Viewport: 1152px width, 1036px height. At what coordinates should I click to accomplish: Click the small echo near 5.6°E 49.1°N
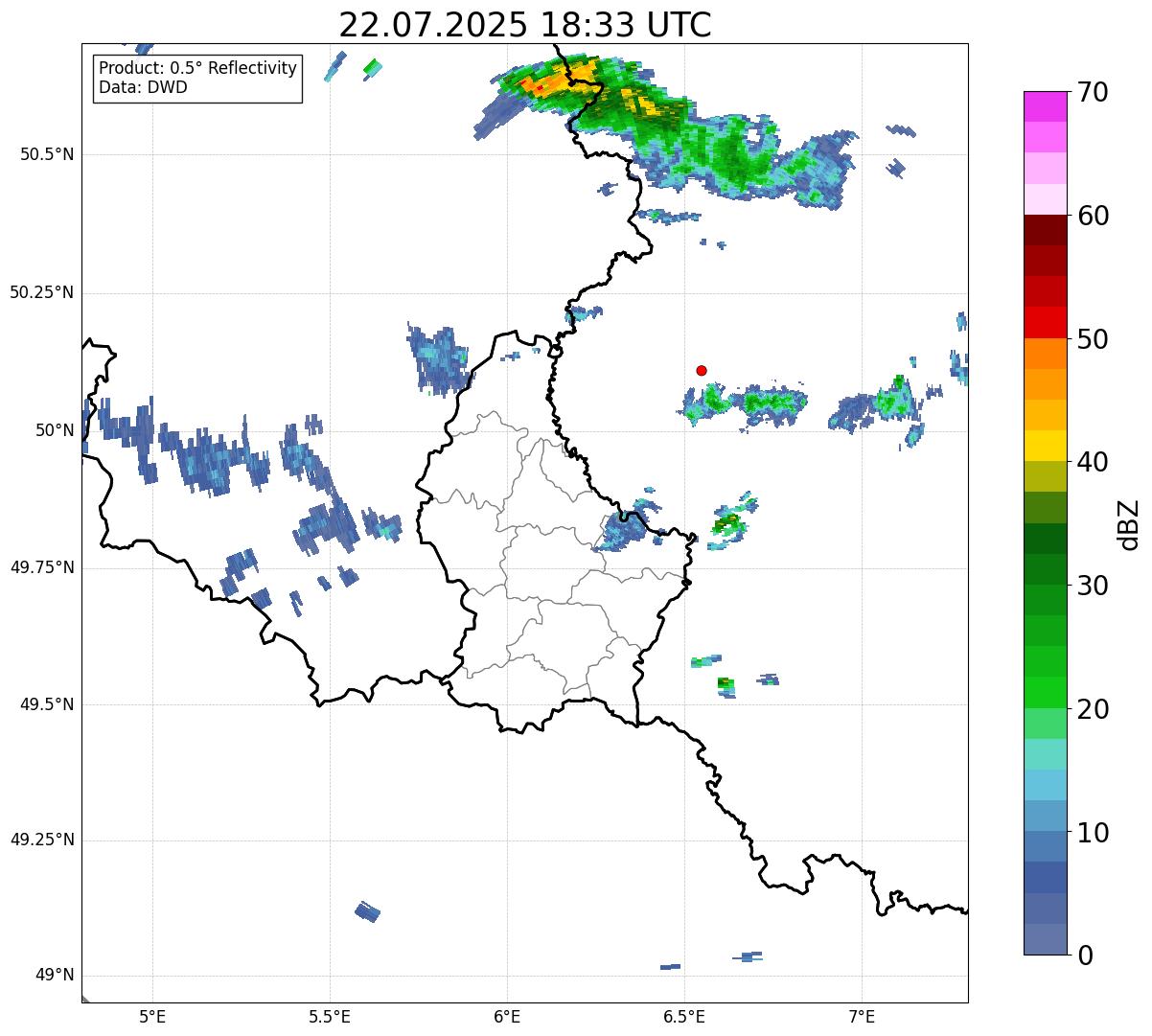367,911
